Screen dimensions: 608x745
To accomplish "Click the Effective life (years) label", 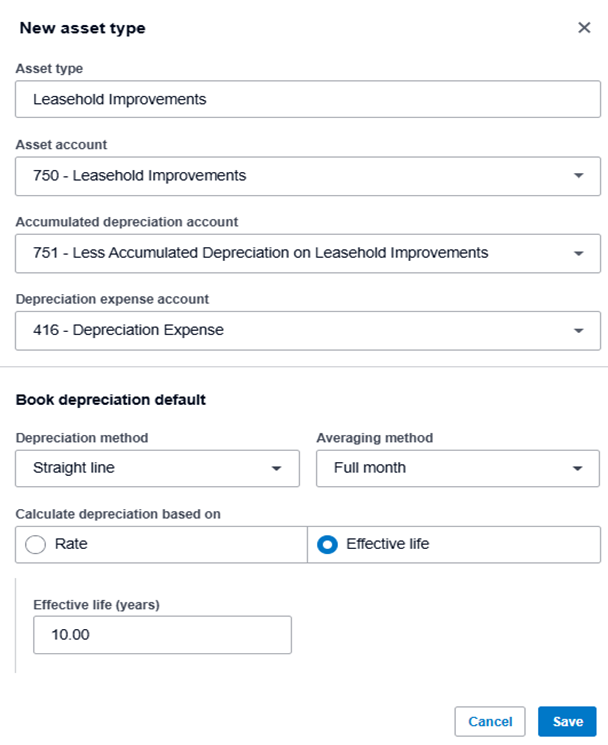I will [96, 604].
